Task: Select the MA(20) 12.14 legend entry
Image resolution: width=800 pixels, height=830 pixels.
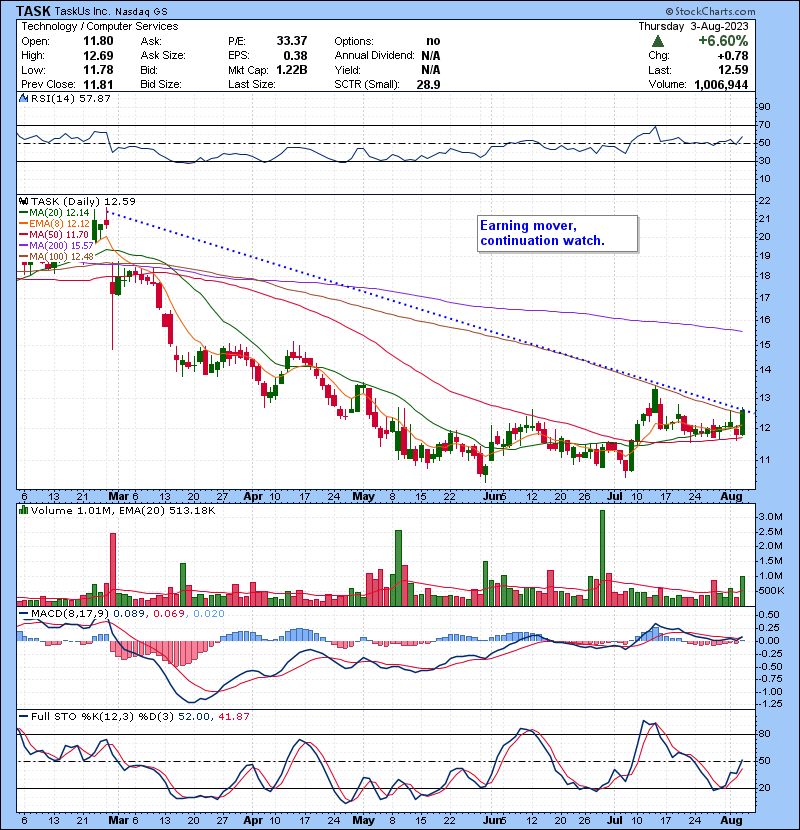Action: coord(54,213)
